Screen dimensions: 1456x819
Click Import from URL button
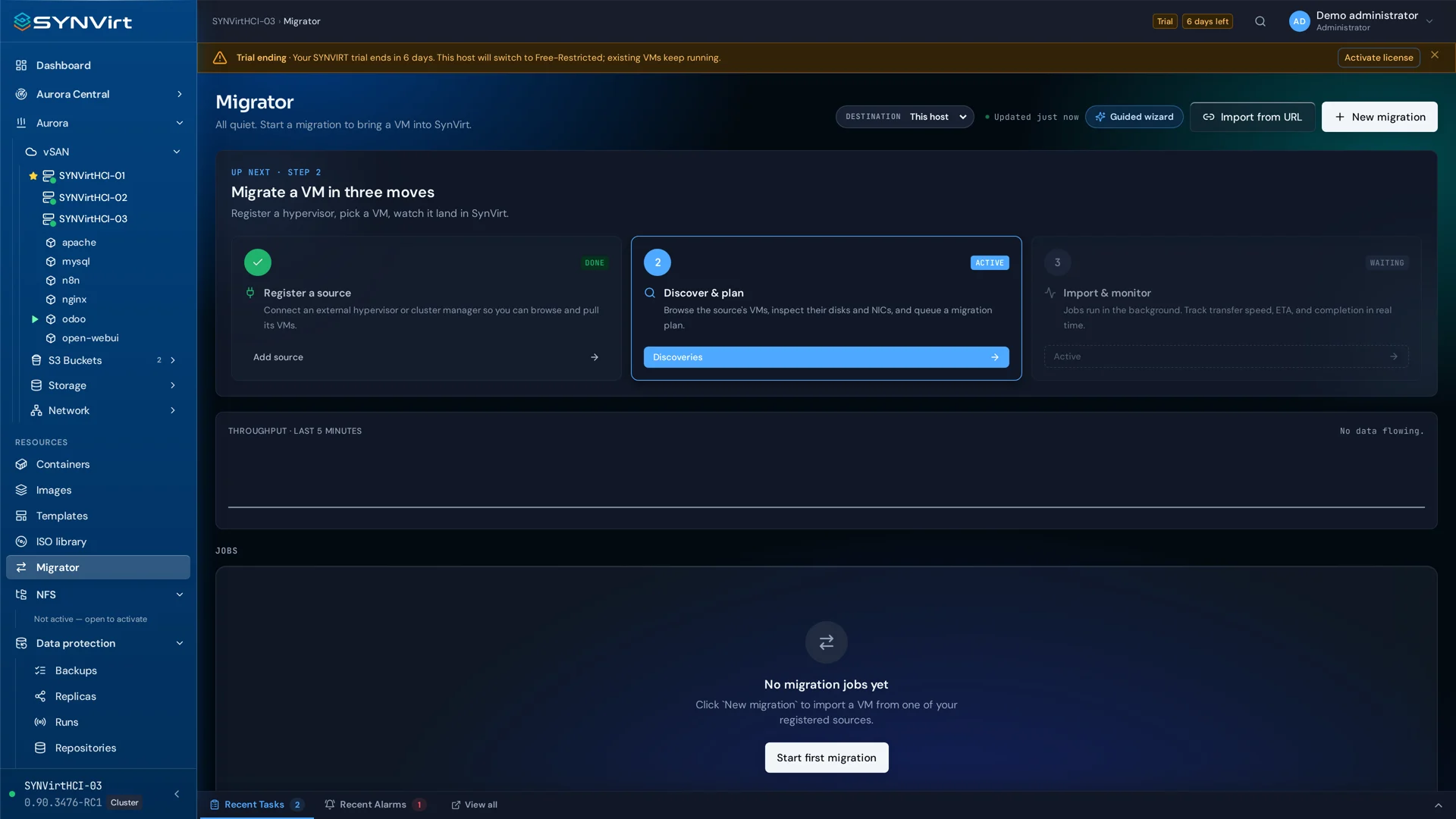coord(1252,117)
